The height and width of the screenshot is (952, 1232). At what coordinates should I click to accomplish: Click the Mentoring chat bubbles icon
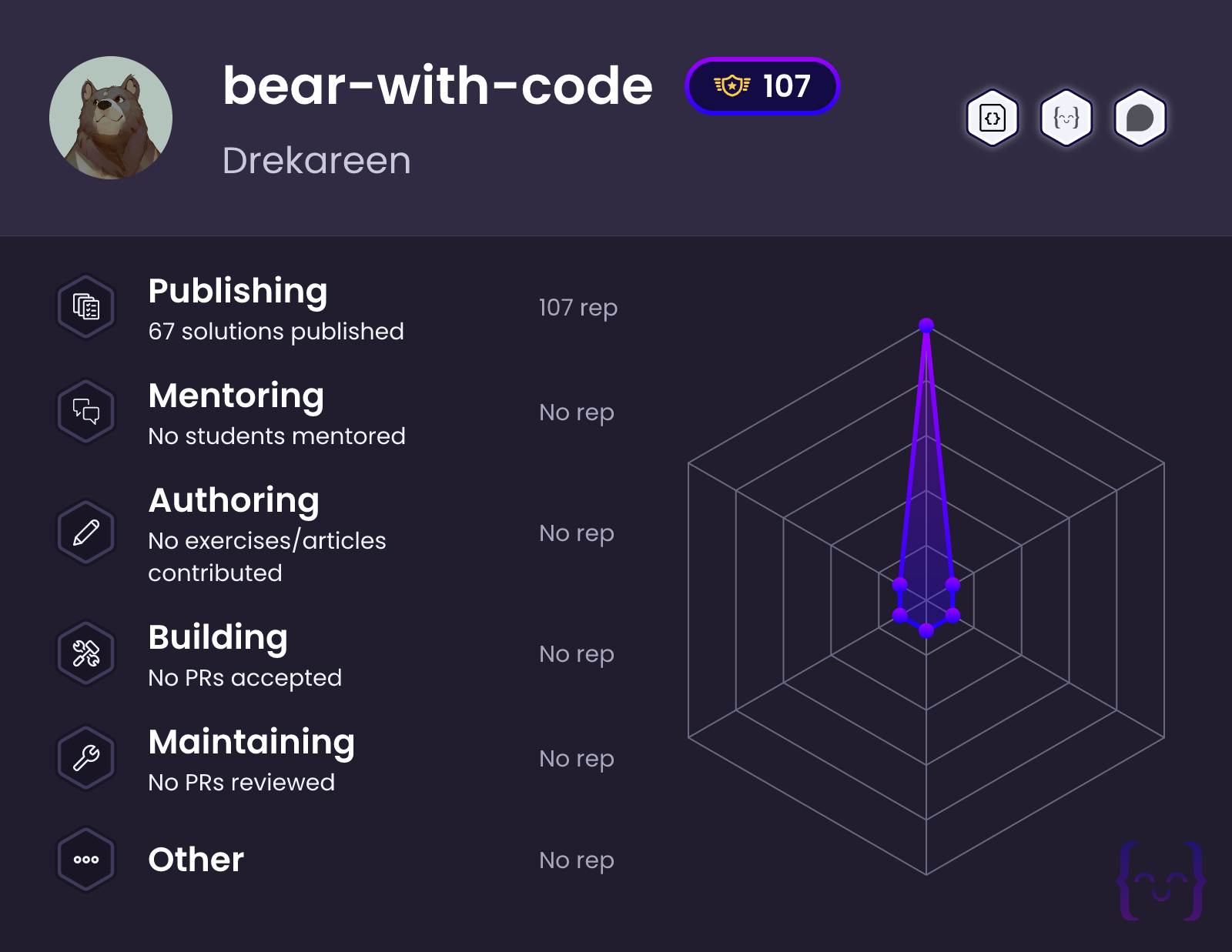point(86,411)
